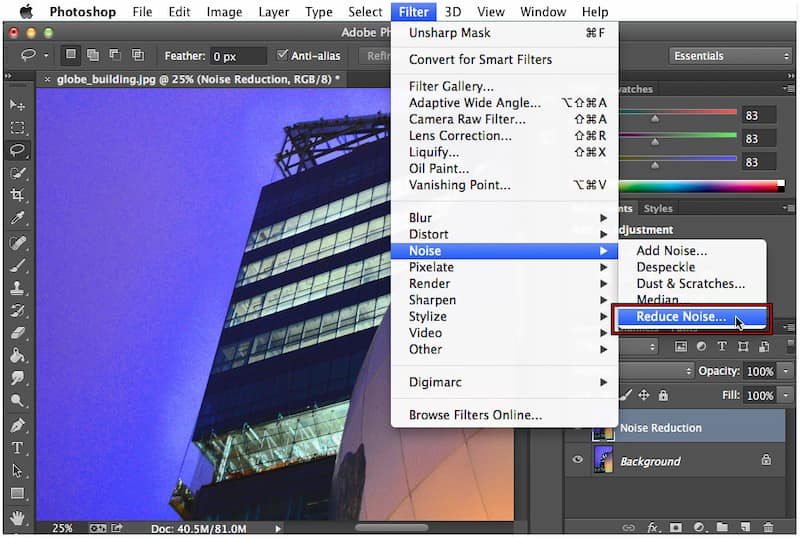Select the Pen tool
800x538 pixels.
(17, 425)
